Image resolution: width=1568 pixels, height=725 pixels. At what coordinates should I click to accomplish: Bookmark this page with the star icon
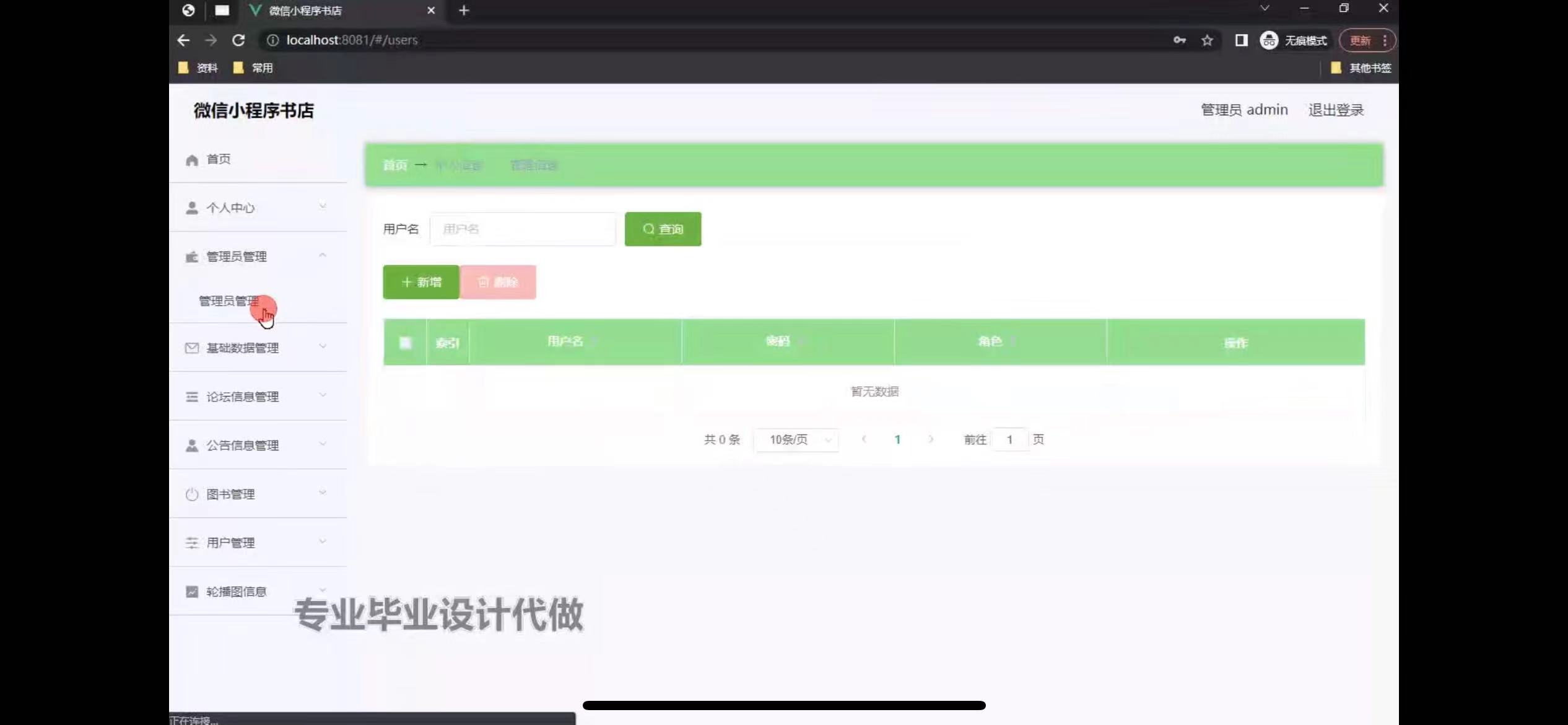[1207, 40]
